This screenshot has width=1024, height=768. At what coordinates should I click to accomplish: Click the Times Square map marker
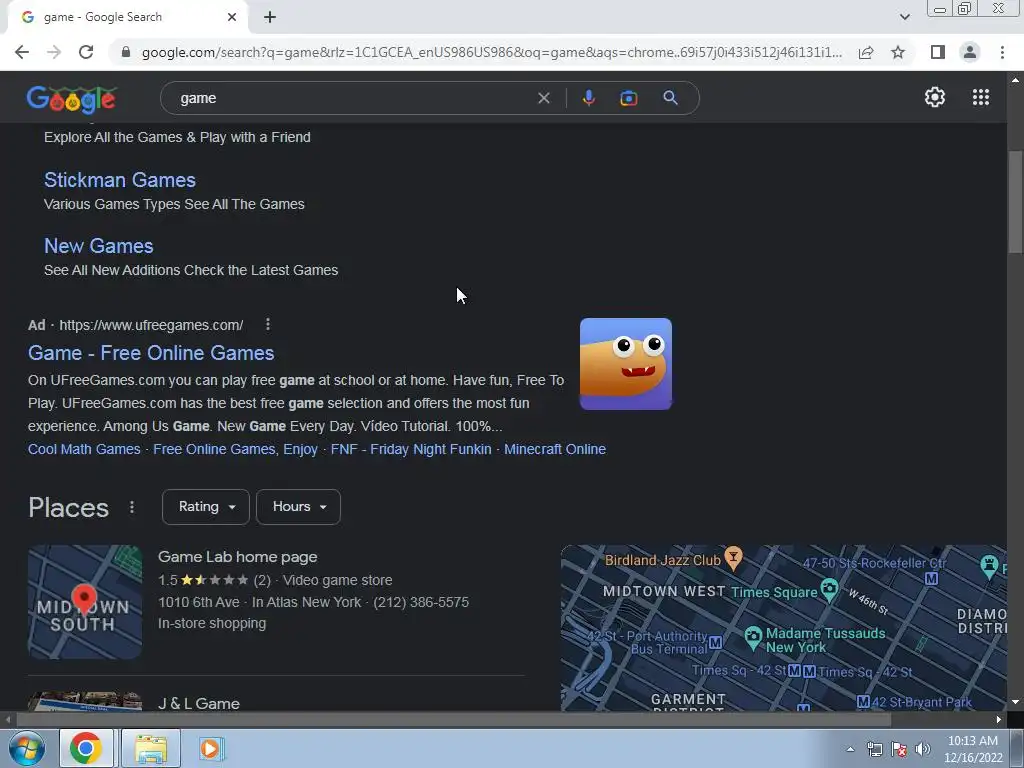829,590
